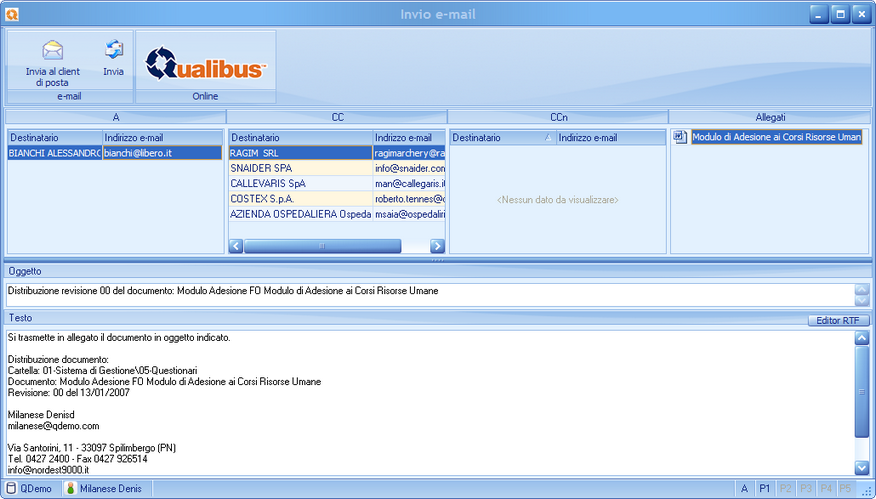Click the CC section header

tap(337, 117)
